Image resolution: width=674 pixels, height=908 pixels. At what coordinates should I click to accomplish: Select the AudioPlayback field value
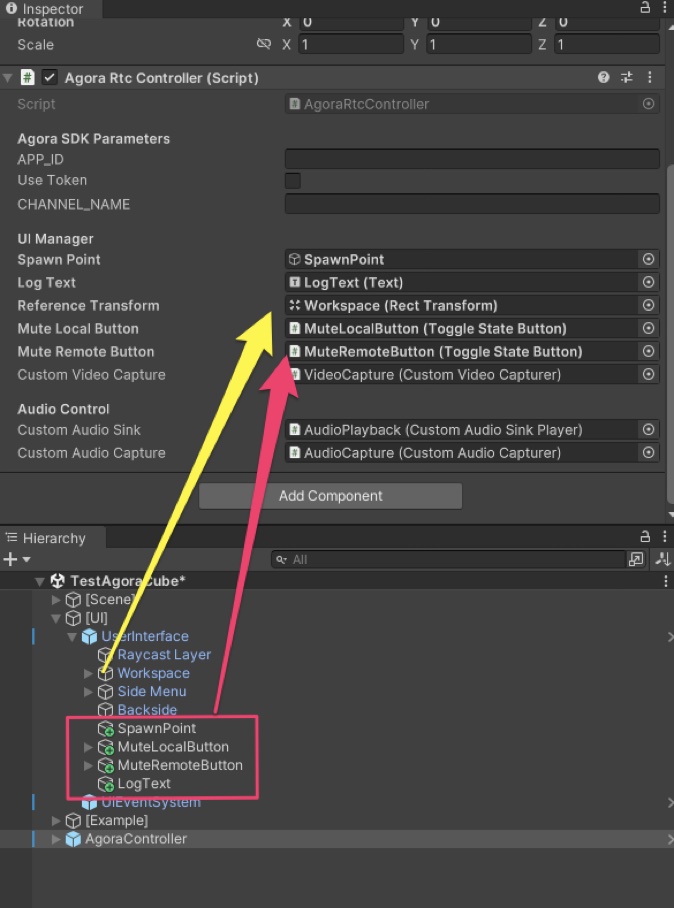[x=462, y=430]
